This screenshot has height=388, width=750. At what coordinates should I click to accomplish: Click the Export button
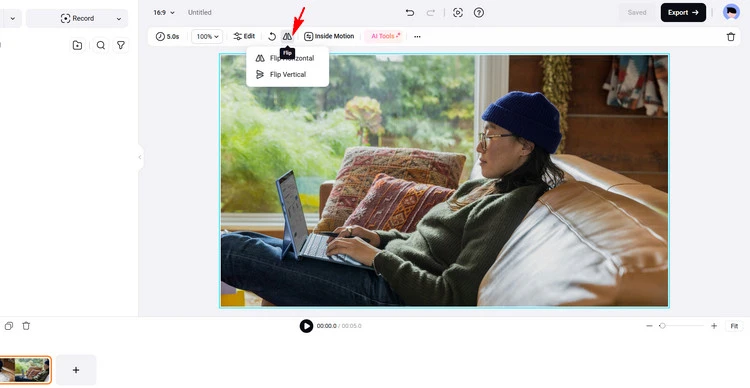click(x=683, y=12)
